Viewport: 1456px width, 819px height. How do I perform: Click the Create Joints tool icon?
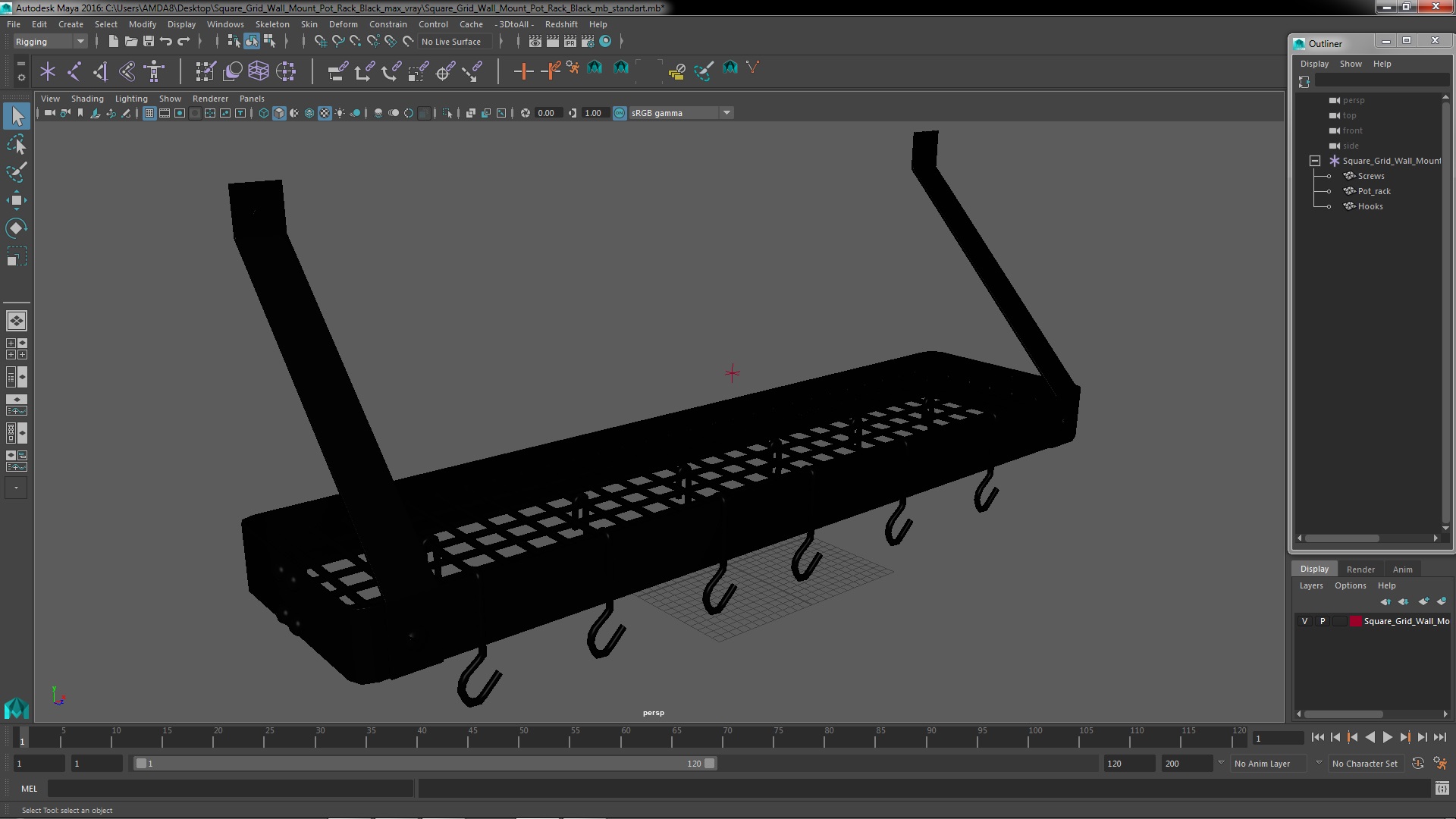[x=74, y=71]
